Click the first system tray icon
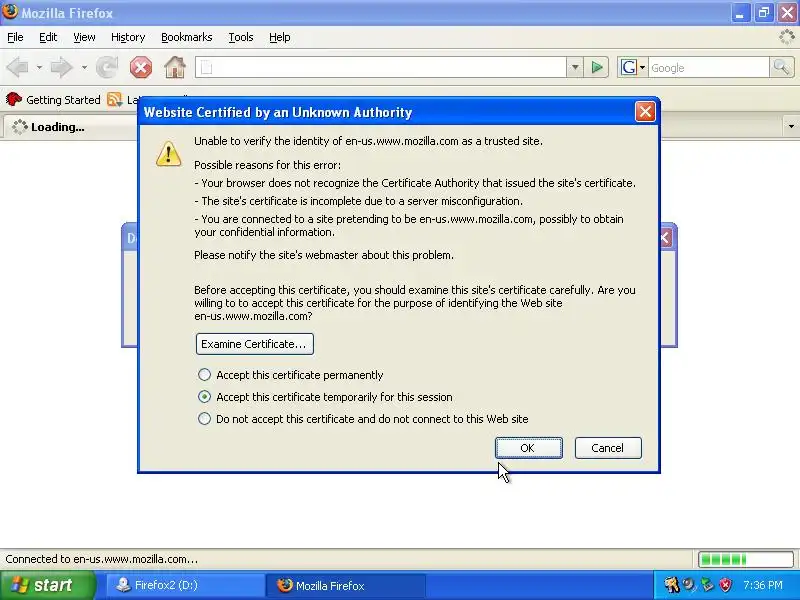The width and height of the screenshot is (800, 600). click(672, 585)
